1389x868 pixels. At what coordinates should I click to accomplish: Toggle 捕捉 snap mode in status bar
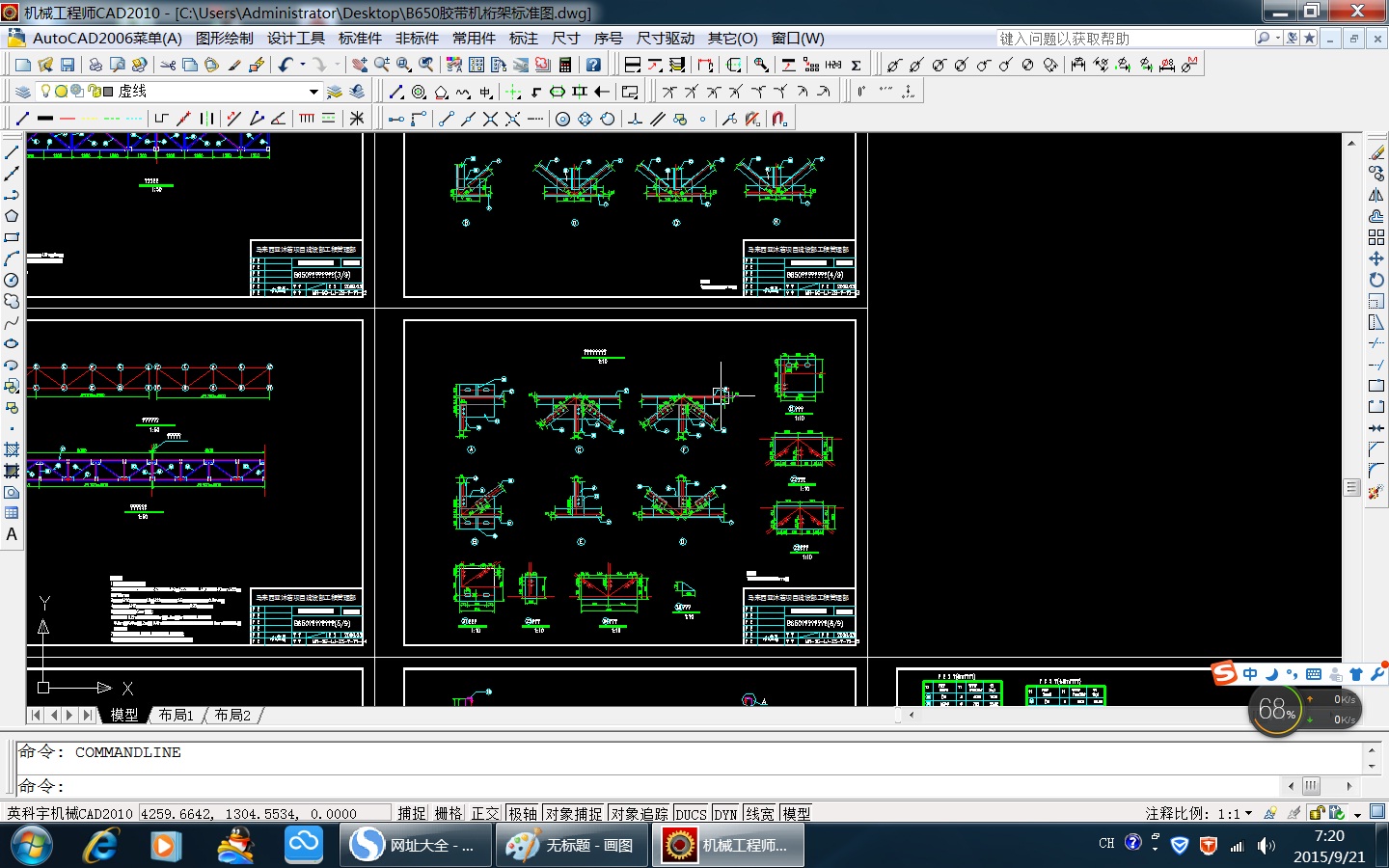coord(412,814)
